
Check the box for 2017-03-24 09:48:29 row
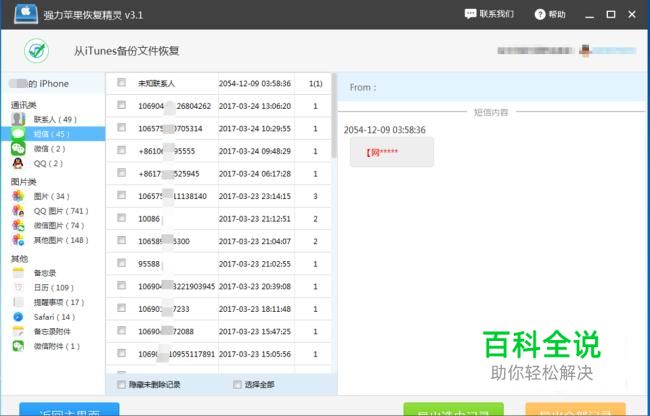121,150
